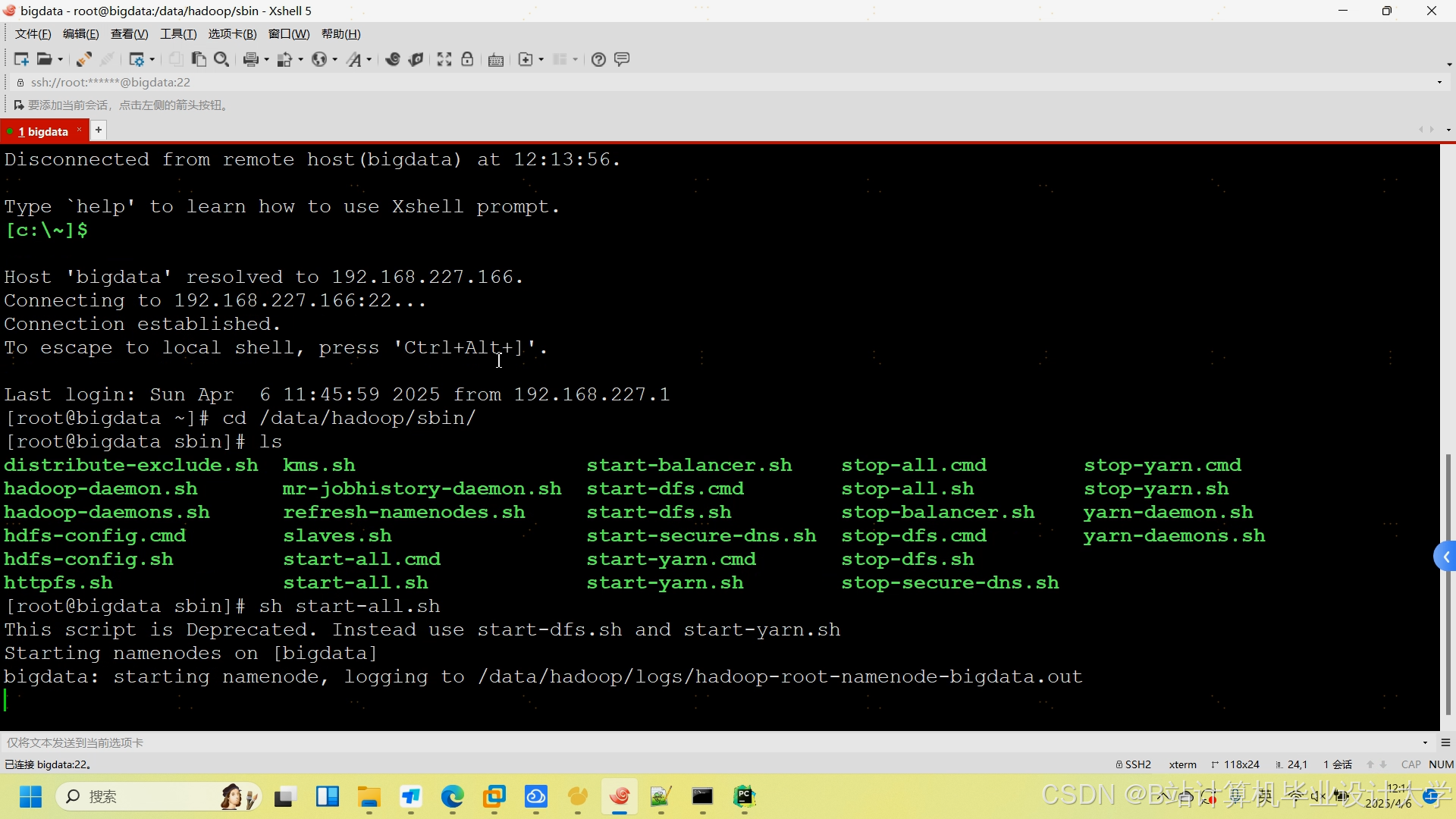Open the Find dialog via magnifier icon
This screenshot has height=819, width=1456.
pos(221,59)
